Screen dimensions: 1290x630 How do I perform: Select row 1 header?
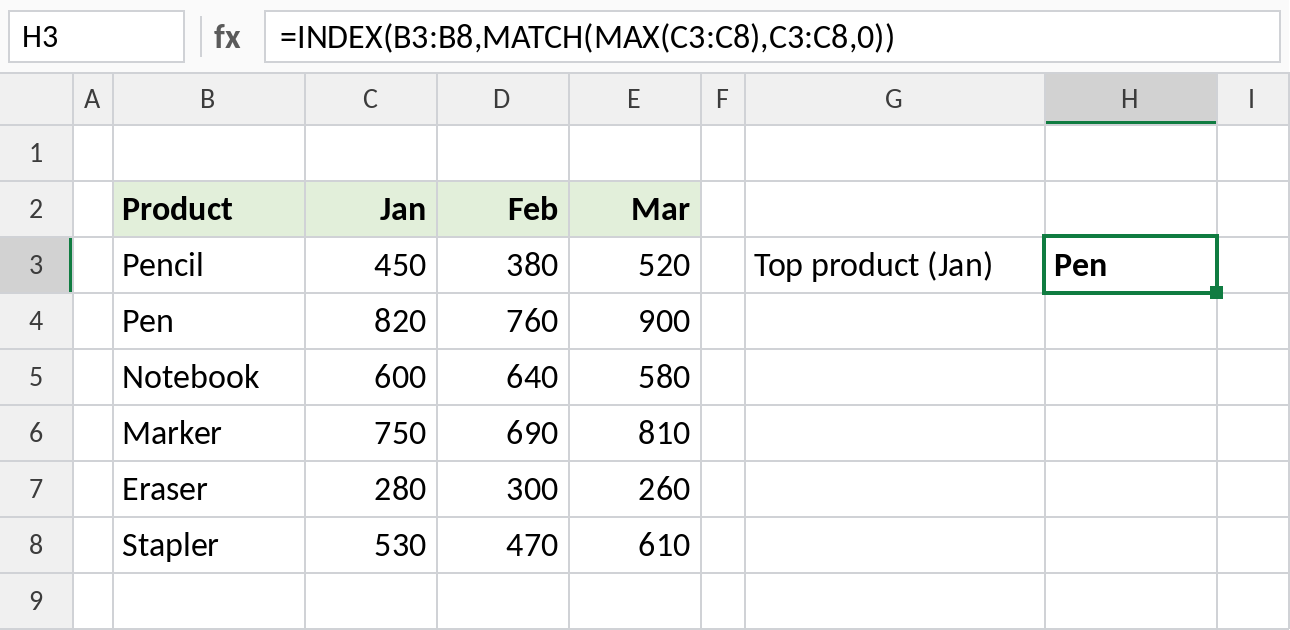tap(37, 153)
